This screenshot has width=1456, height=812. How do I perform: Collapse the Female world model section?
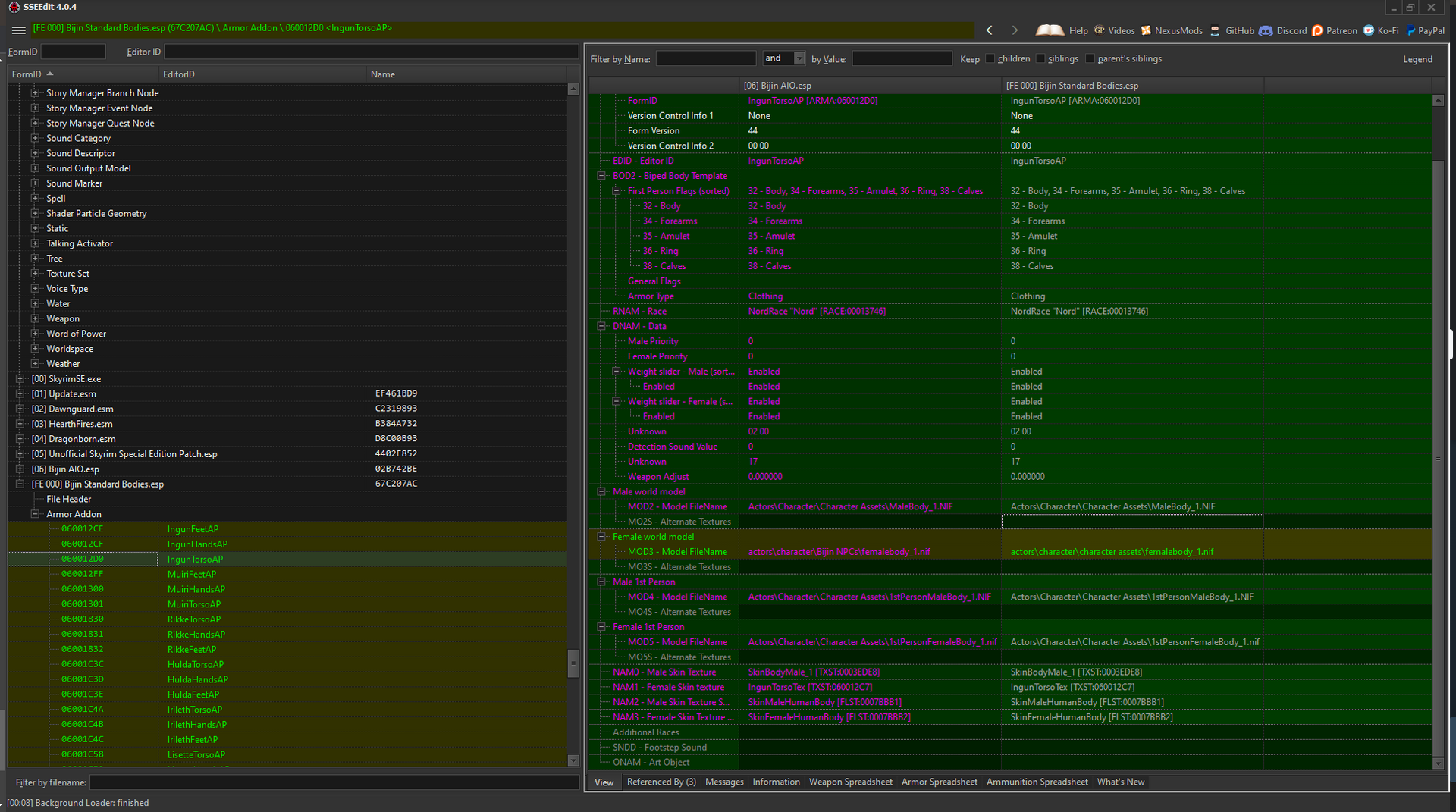[601, 537]
